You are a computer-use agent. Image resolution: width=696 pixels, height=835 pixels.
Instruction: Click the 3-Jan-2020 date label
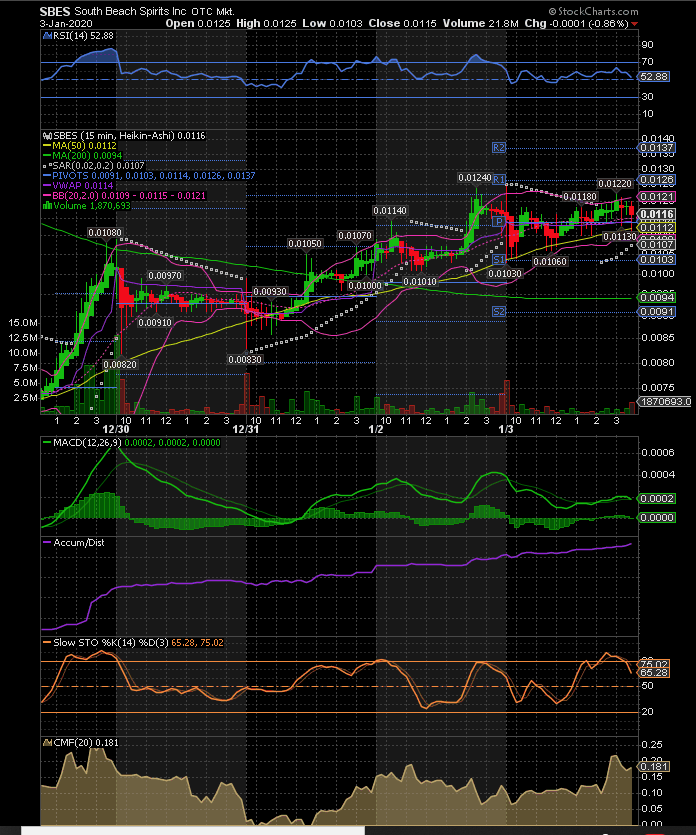click(65, 23)
